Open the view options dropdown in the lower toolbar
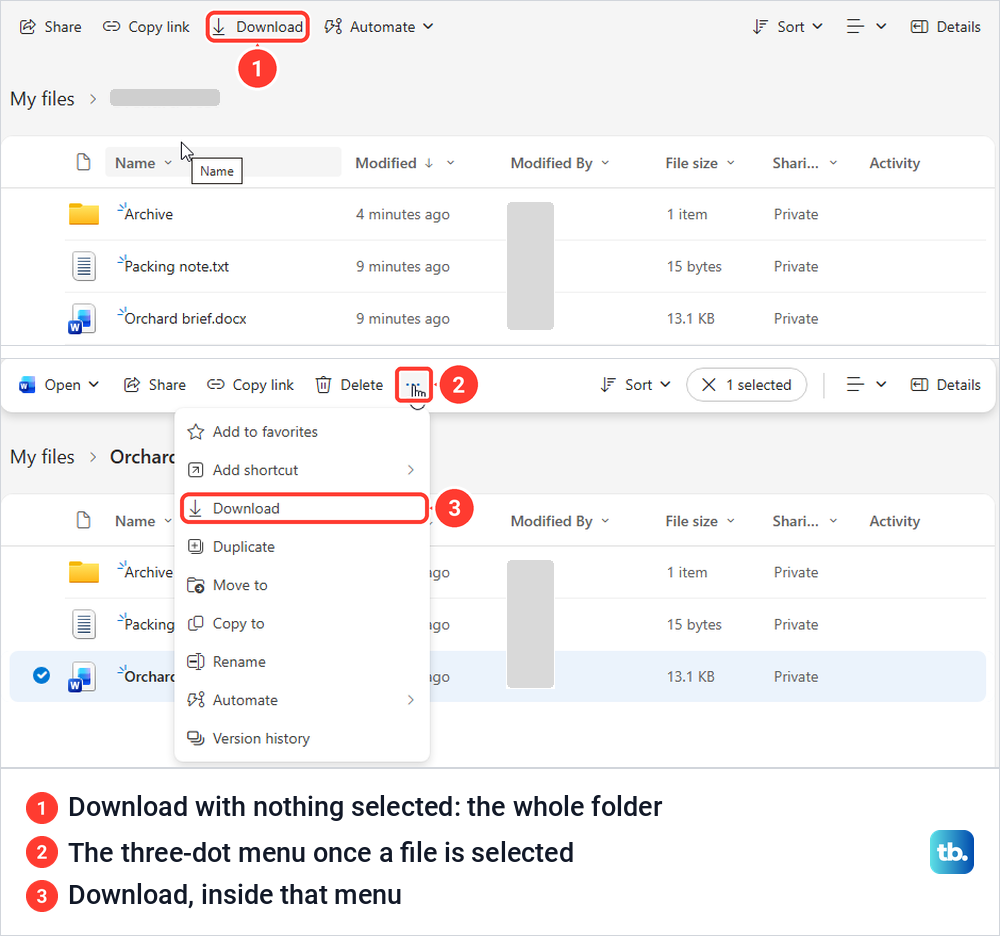This screenshot has height=936, width=1000. (866, 385)
